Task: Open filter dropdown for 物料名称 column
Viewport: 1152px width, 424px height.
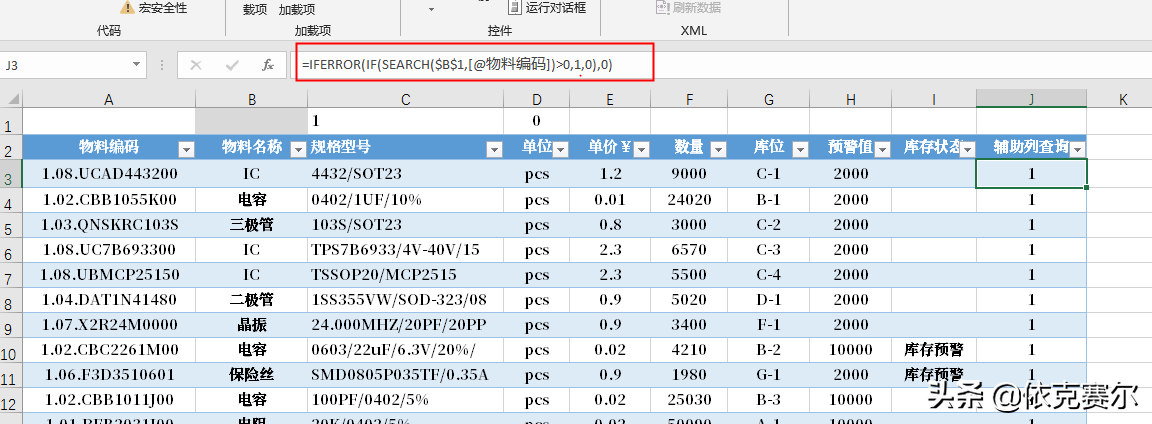Action: click(298, 149)
